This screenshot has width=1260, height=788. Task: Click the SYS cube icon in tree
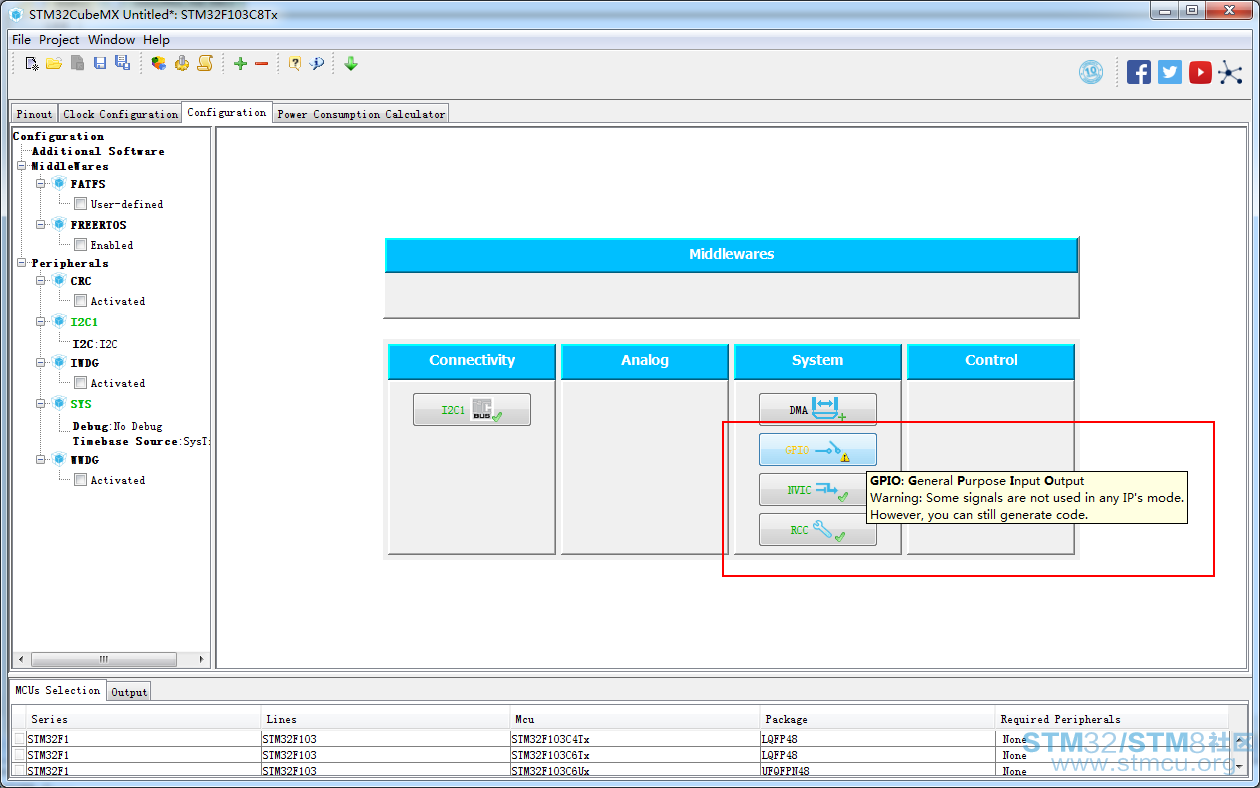(x=59, y=404)
